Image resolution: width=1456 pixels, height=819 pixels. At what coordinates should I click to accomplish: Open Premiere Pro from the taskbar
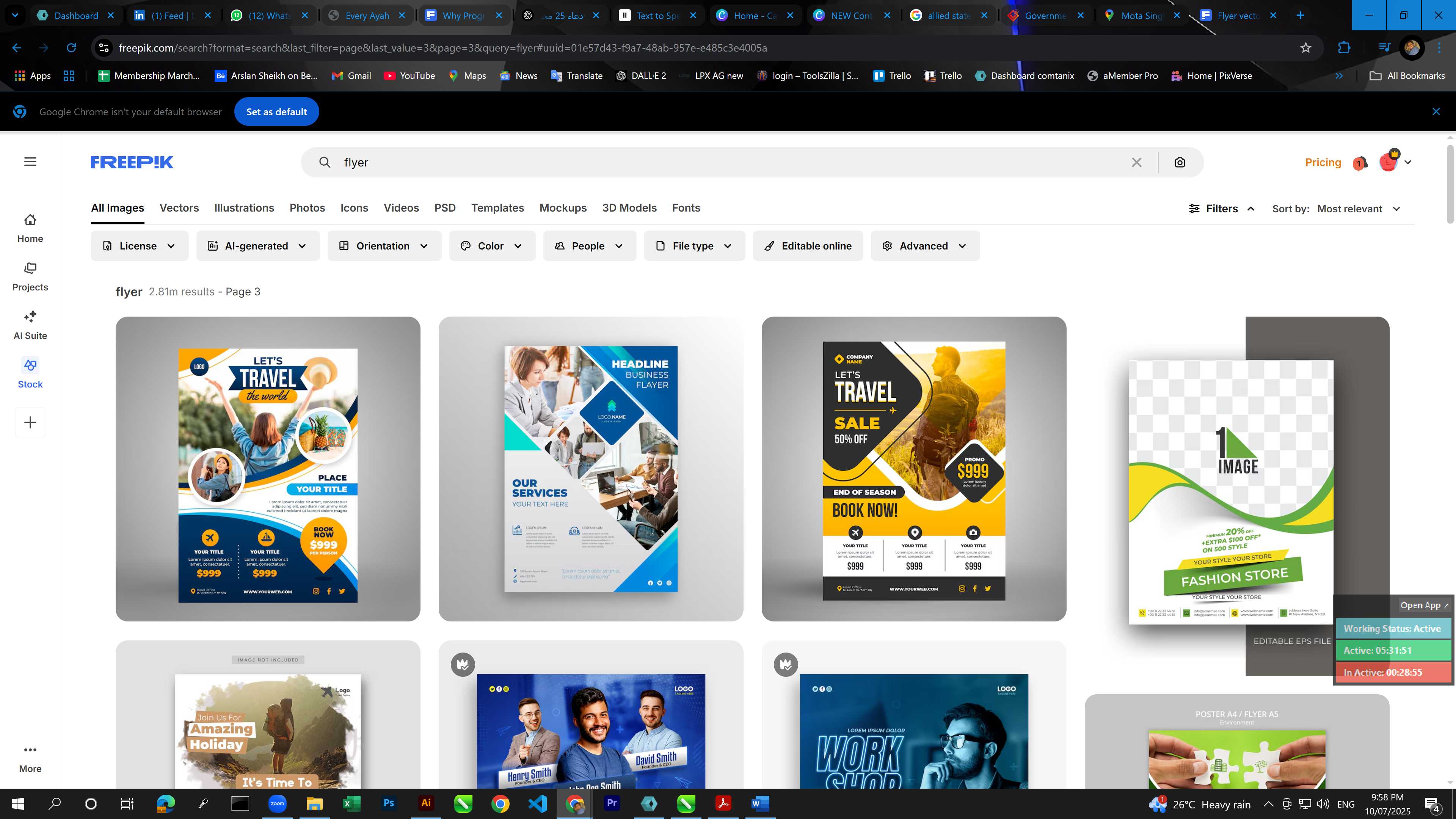(x=612, y=803)
